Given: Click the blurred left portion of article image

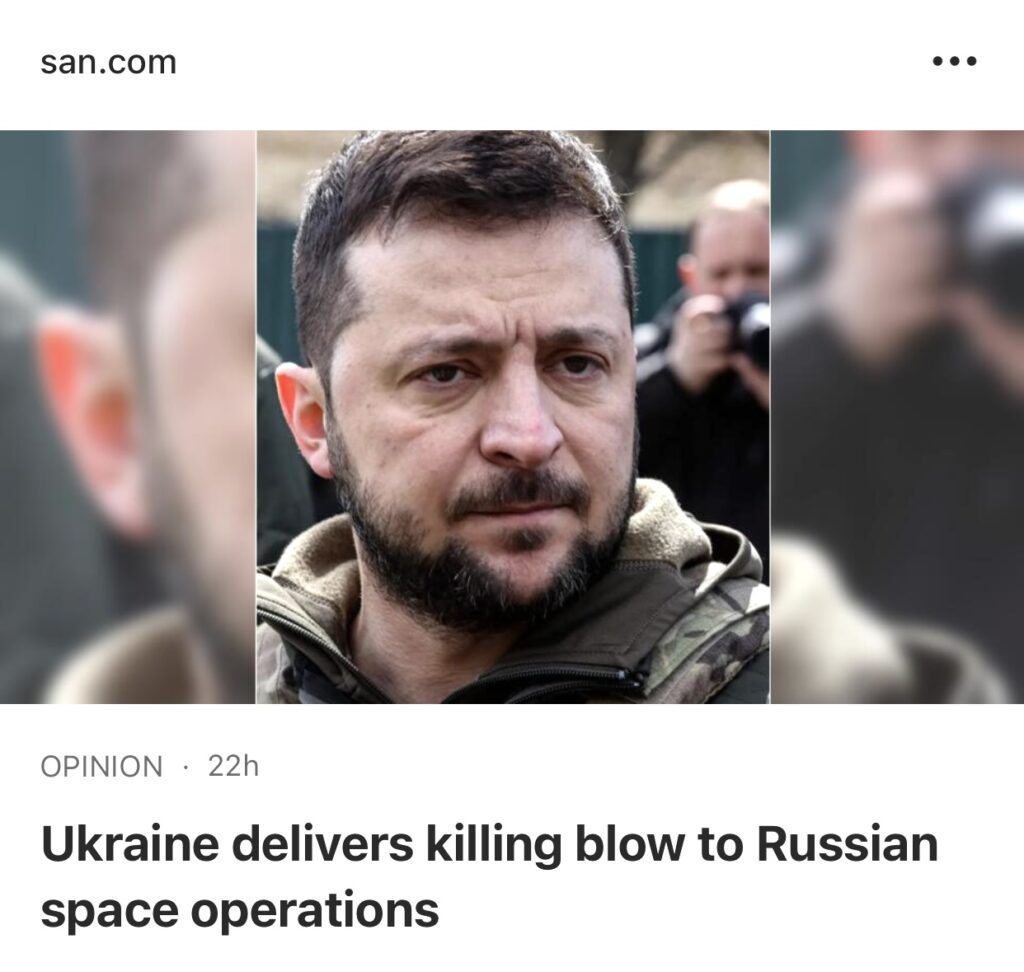Looking at the screenshot, I should [x=127, y=417].
